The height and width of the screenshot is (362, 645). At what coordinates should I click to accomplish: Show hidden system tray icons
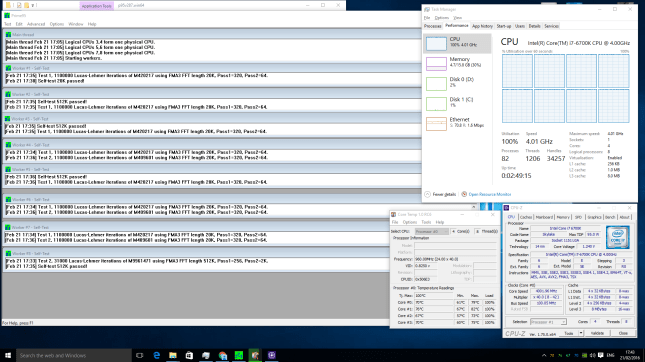point(544,355)
